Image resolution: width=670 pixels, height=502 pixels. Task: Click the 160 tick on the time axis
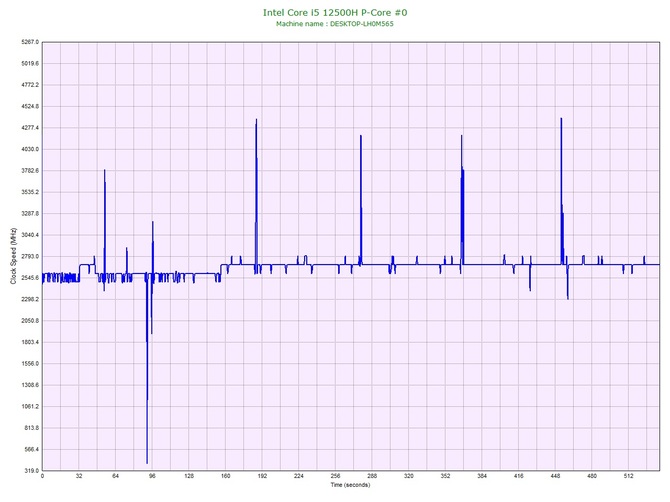[226, 476]
